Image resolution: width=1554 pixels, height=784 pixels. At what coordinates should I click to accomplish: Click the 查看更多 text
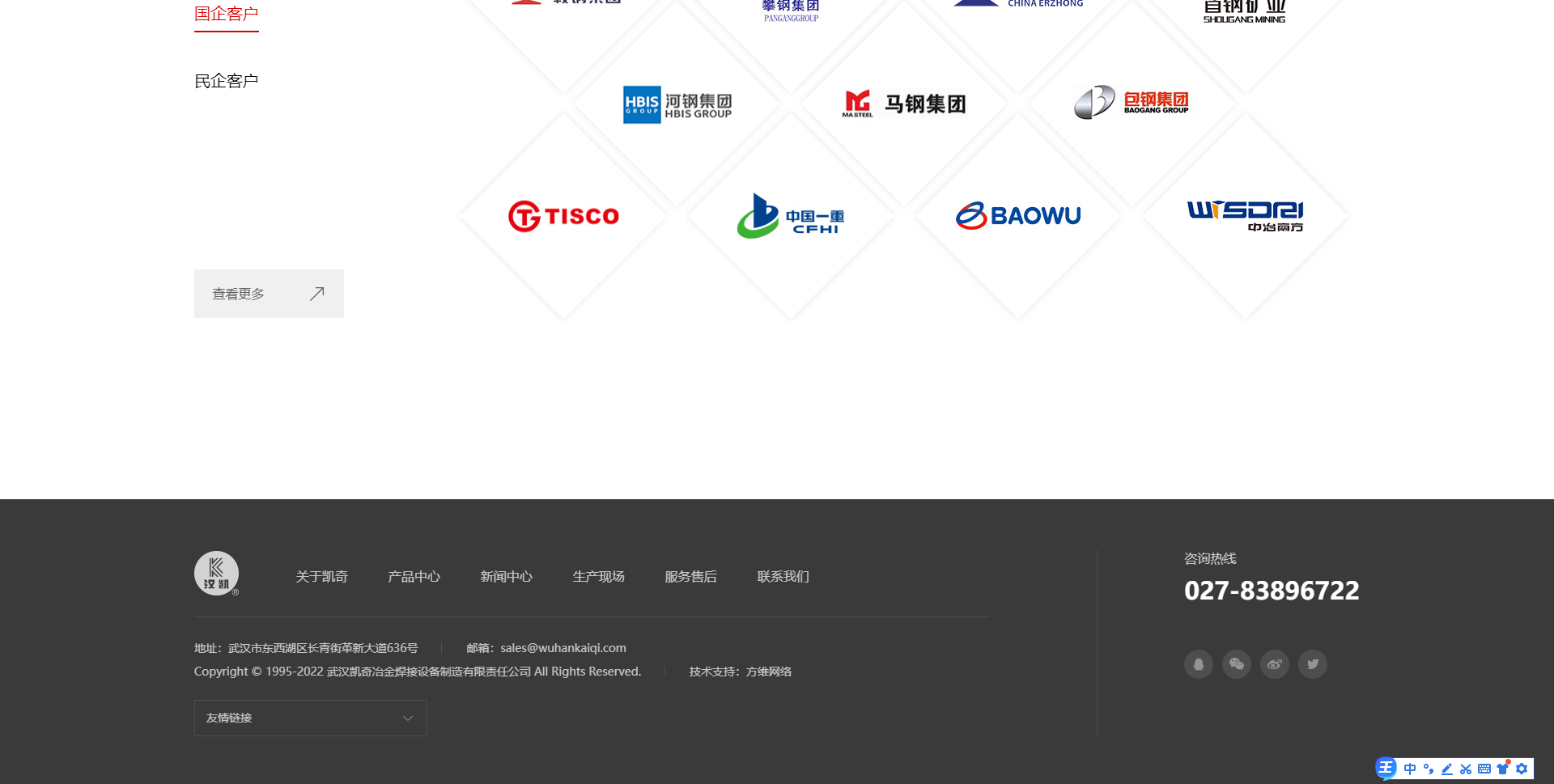(238, 294)
